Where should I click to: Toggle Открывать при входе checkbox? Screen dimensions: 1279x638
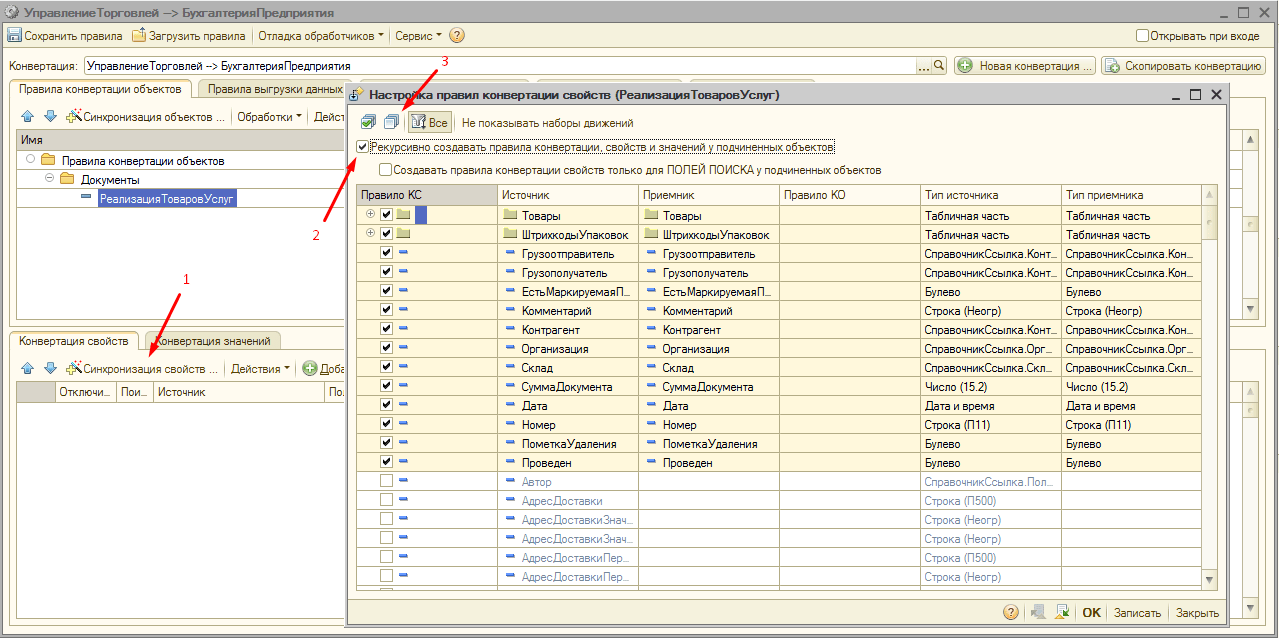(1142, 35)
